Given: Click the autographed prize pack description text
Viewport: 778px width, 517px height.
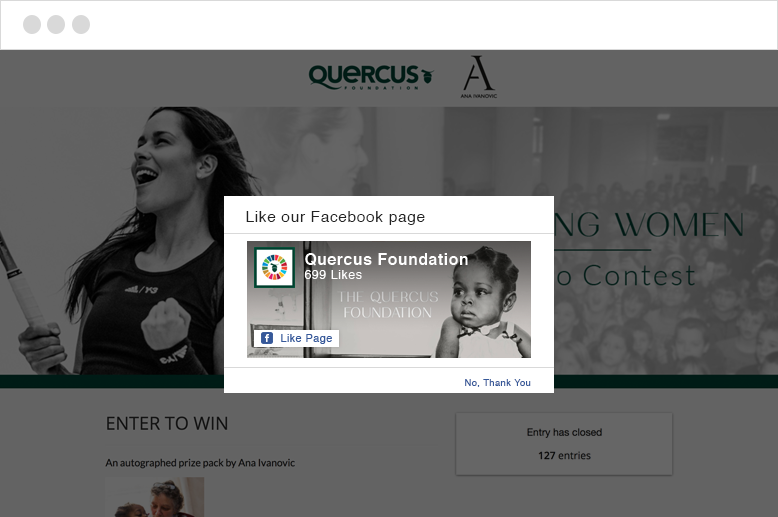Looking at the screenshot, I should tap(200, 463).
